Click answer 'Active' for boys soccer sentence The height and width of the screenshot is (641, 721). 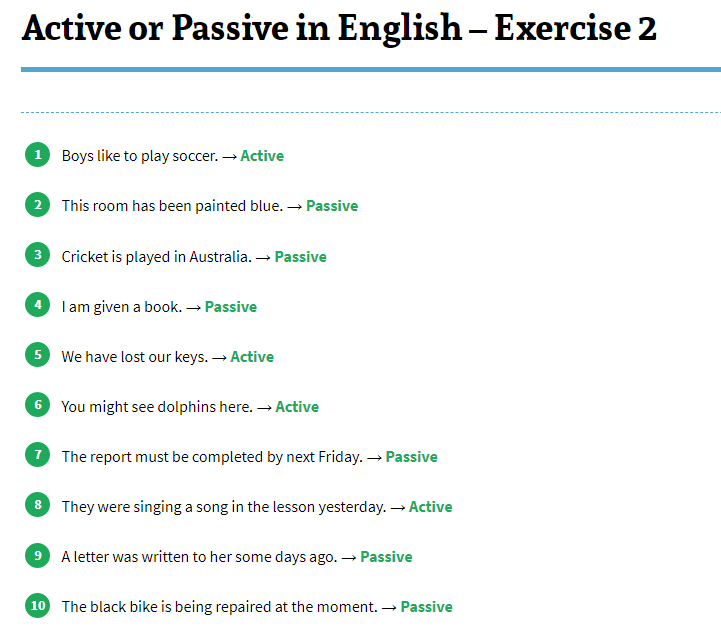coord(262,156)
